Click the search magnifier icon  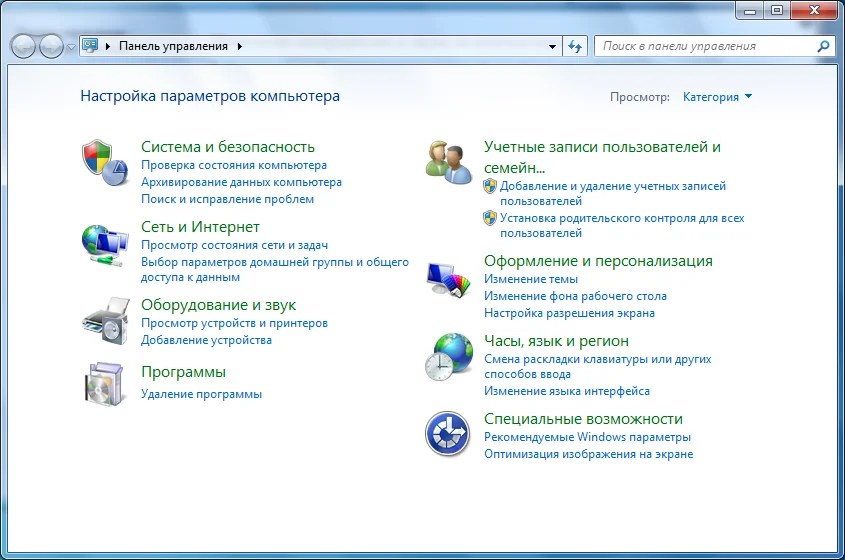pyautogui.click(x=823, y=46)
